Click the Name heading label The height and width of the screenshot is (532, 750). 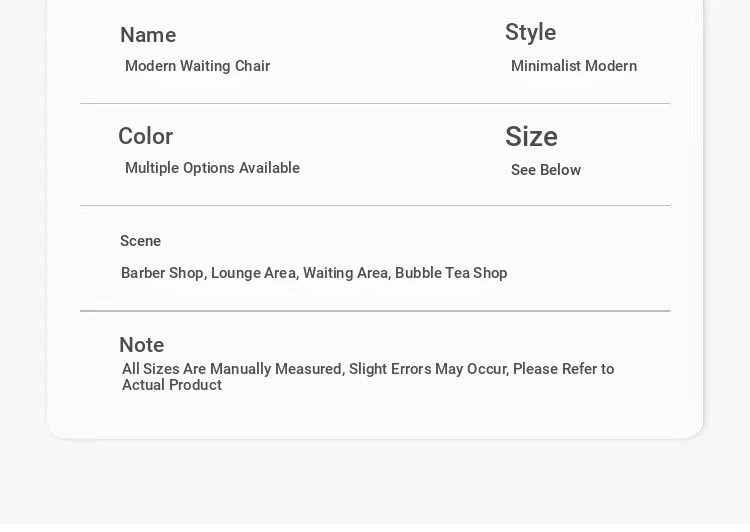148,36
